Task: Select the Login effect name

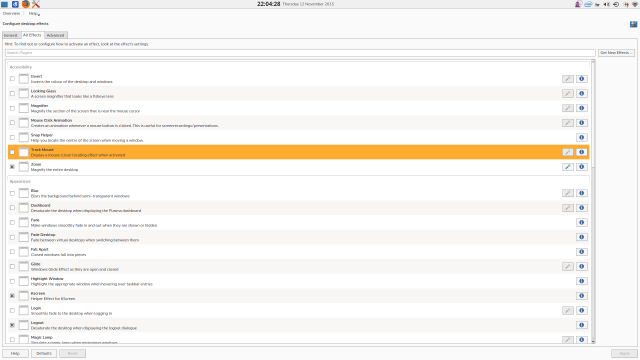Action: (36, 308)
